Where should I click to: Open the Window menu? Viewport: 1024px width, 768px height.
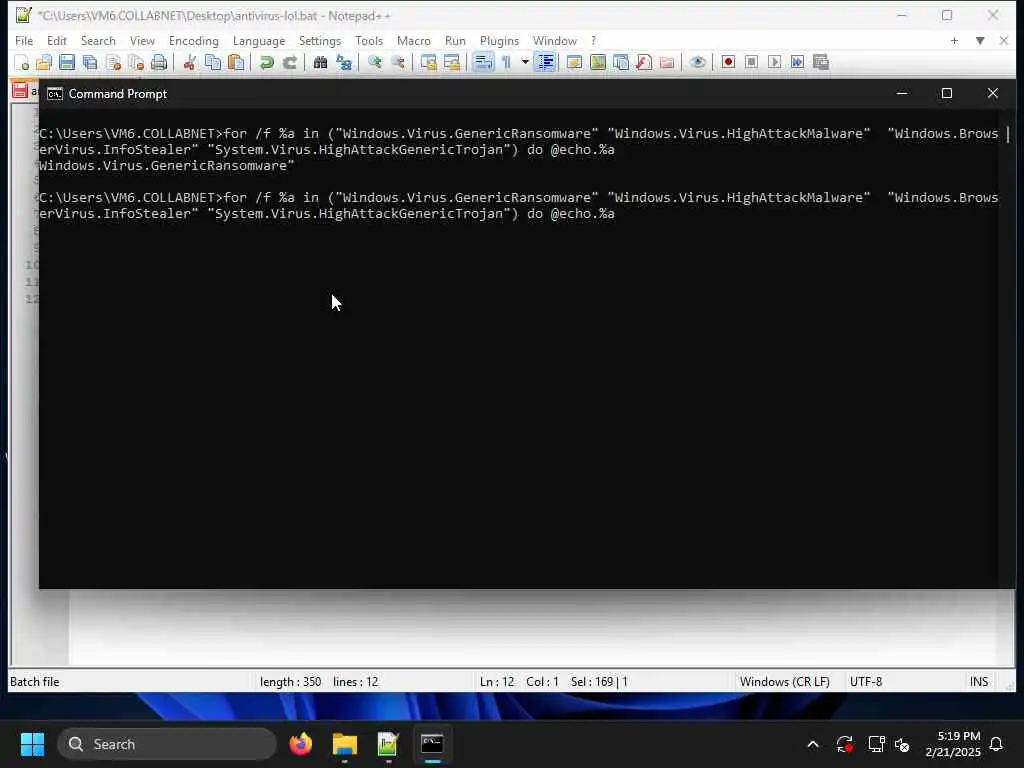click(555, 40)
